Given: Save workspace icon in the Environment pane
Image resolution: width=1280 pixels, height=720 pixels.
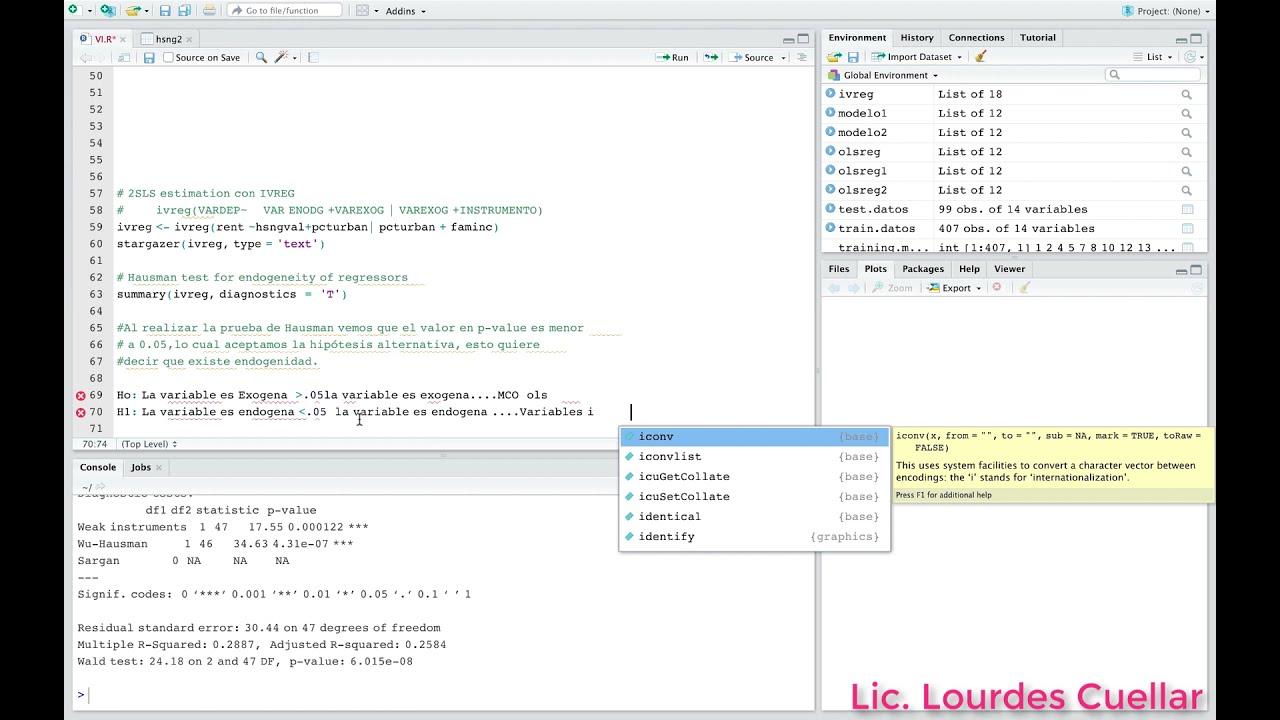Looking at the screenshot, I should (x=854, y=57).
